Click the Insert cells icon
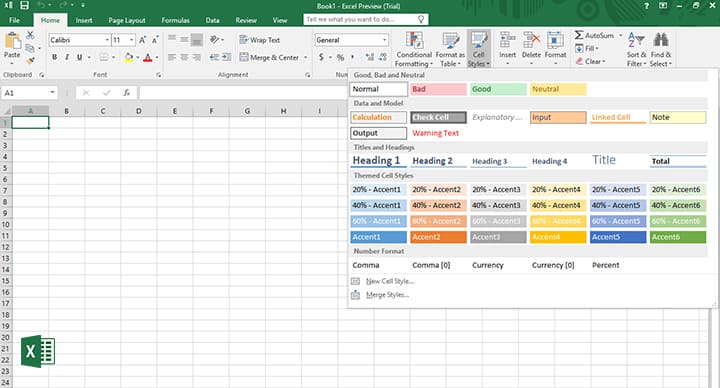The height and width of the screenshot is (388, 720). click(507, 40)
